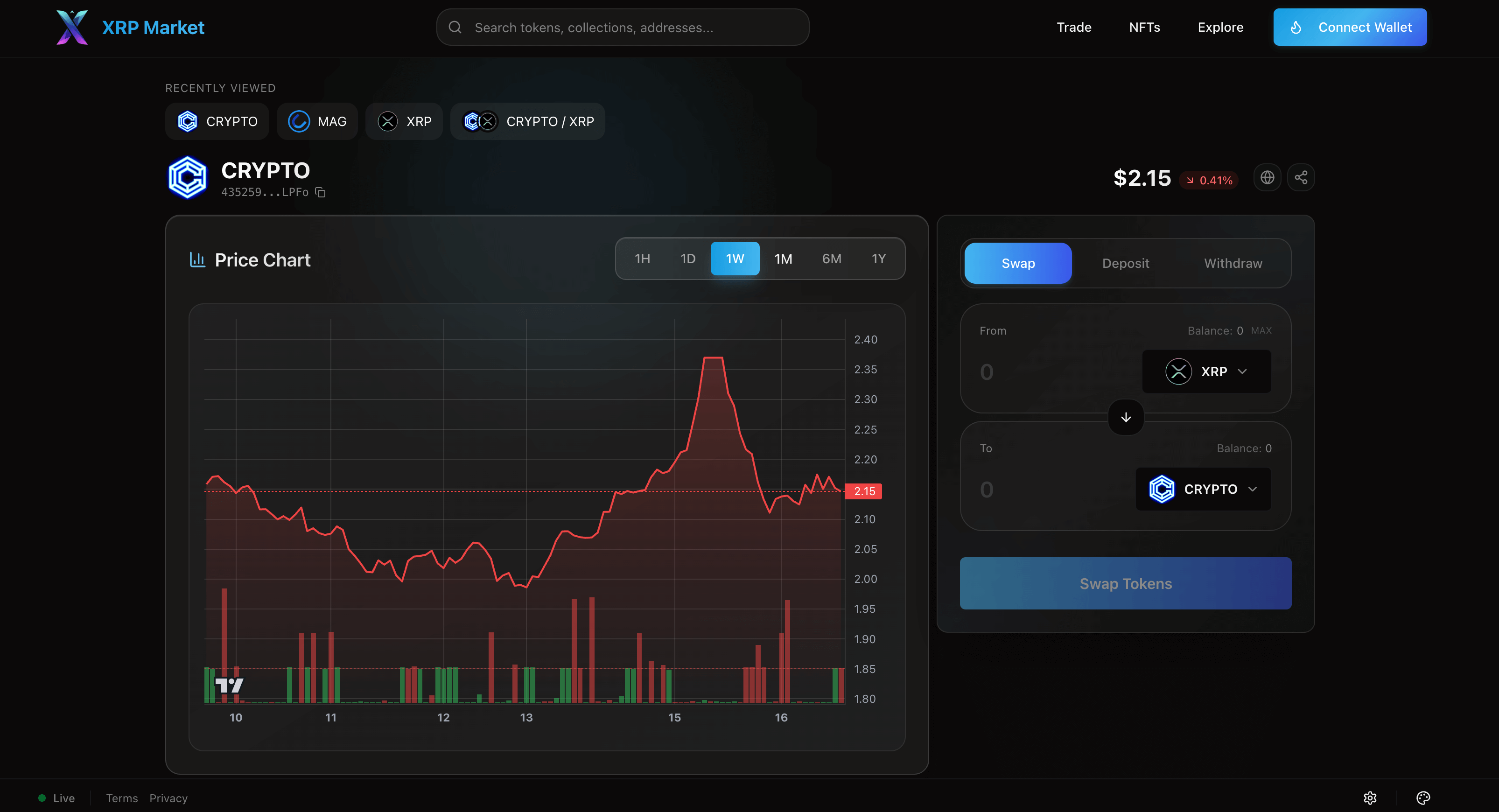Copy the CRYPTO token address

click(x=320, y=192)
